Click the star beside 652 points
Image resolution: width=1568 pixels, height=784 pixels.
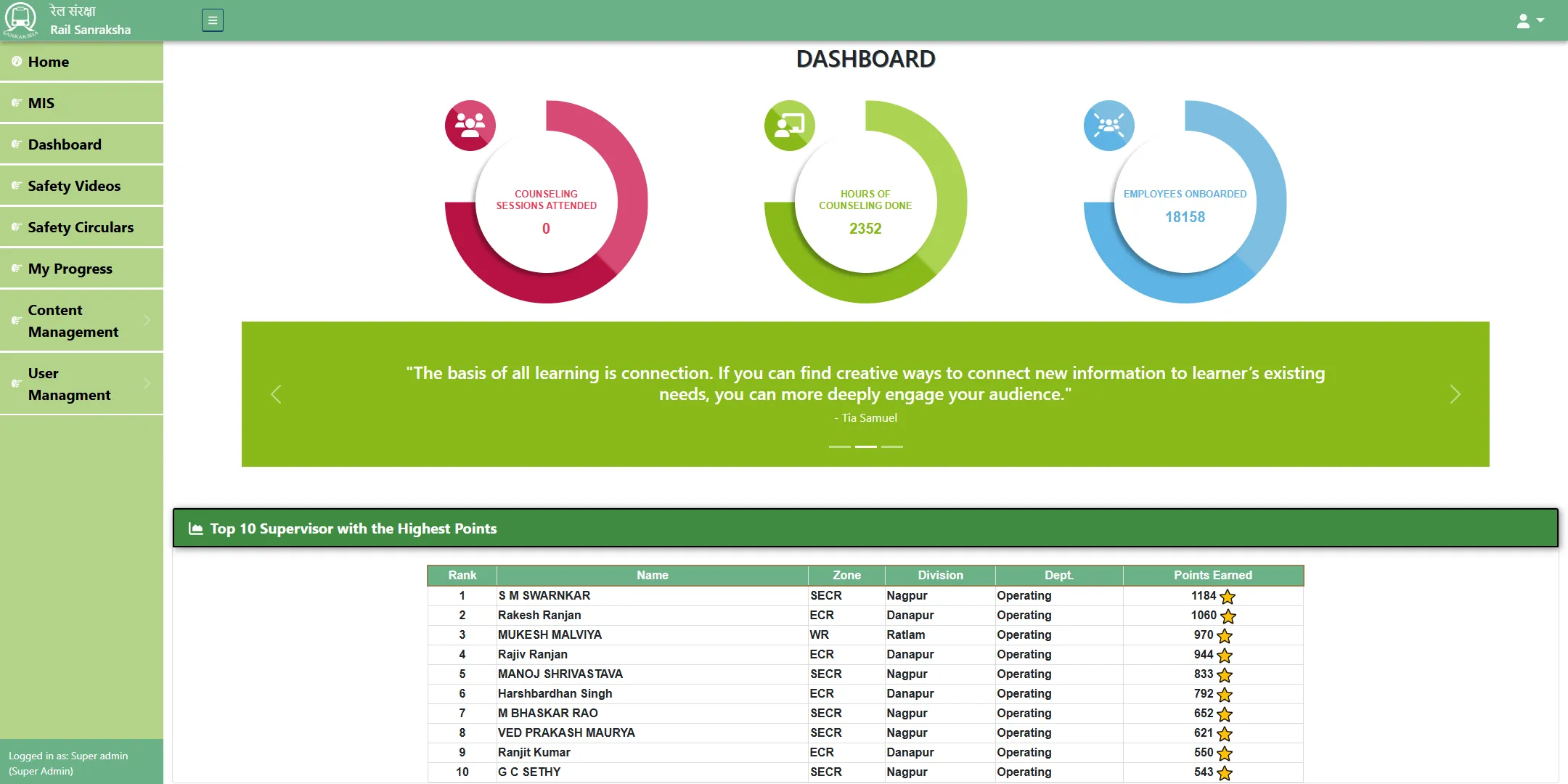point(1225,714)
